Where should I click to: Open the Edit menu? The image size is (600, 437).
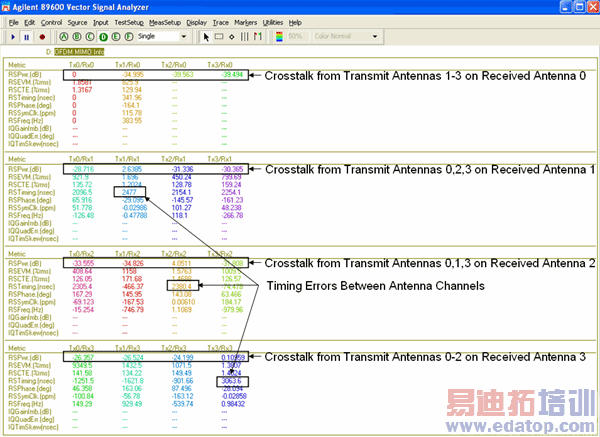pos(29,23)
